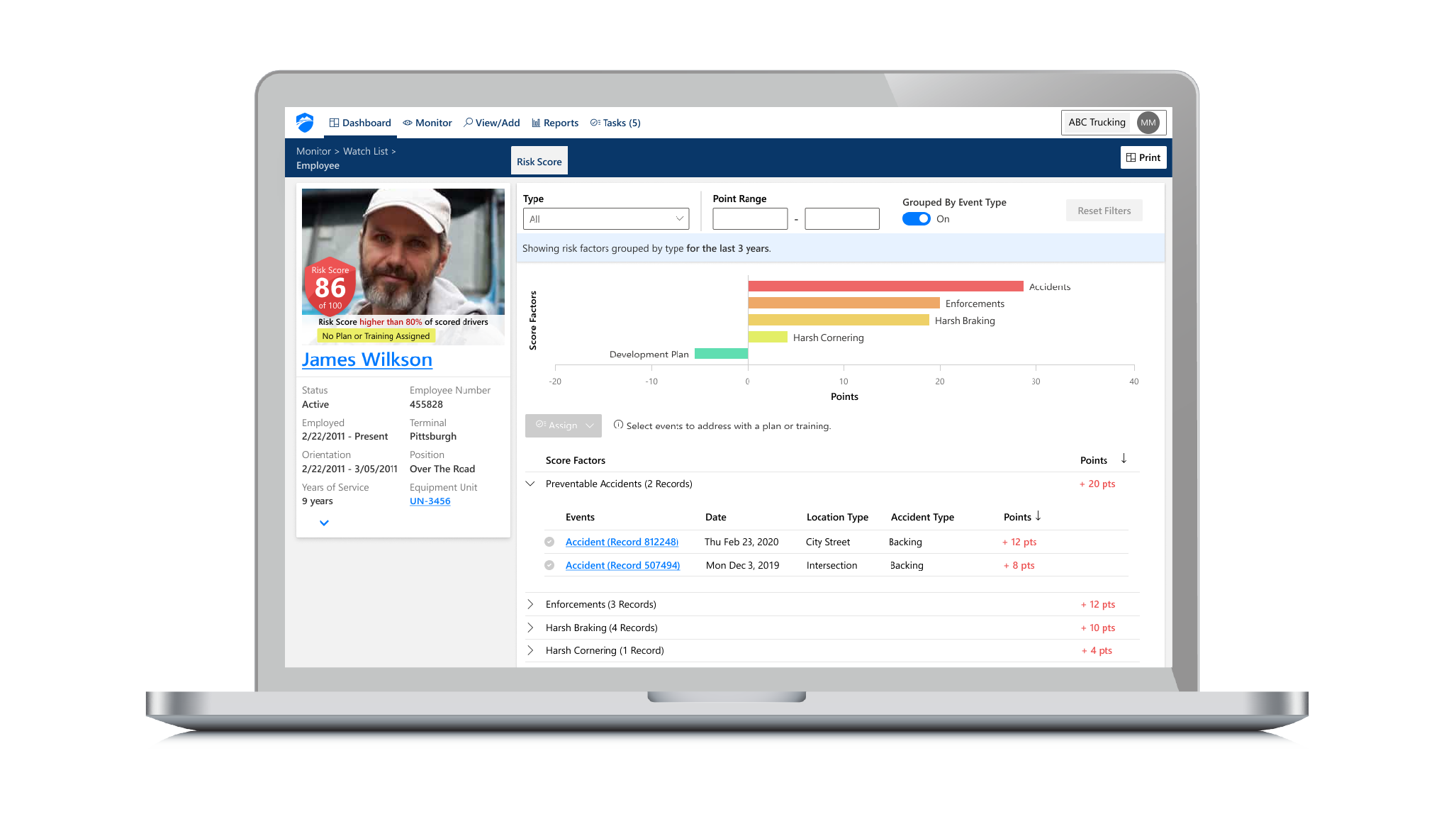Image resolution: width=1456 pixels, height=819 pixels.
Task: Click the app shield logo icon
Action: (305, 122)
